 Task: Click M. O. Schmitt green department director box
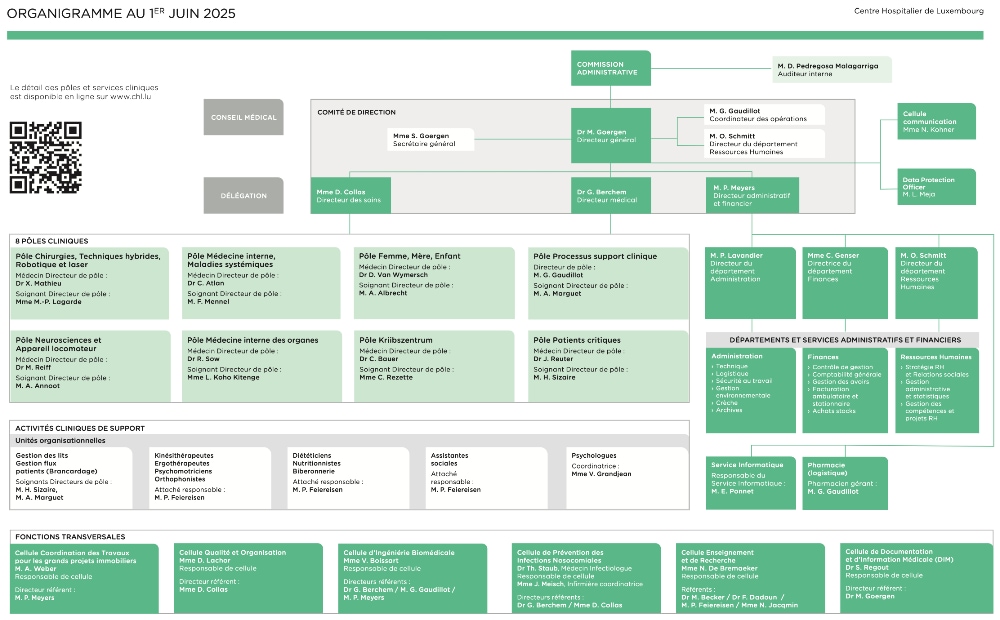pyautogui.click(x=936, y=283)
